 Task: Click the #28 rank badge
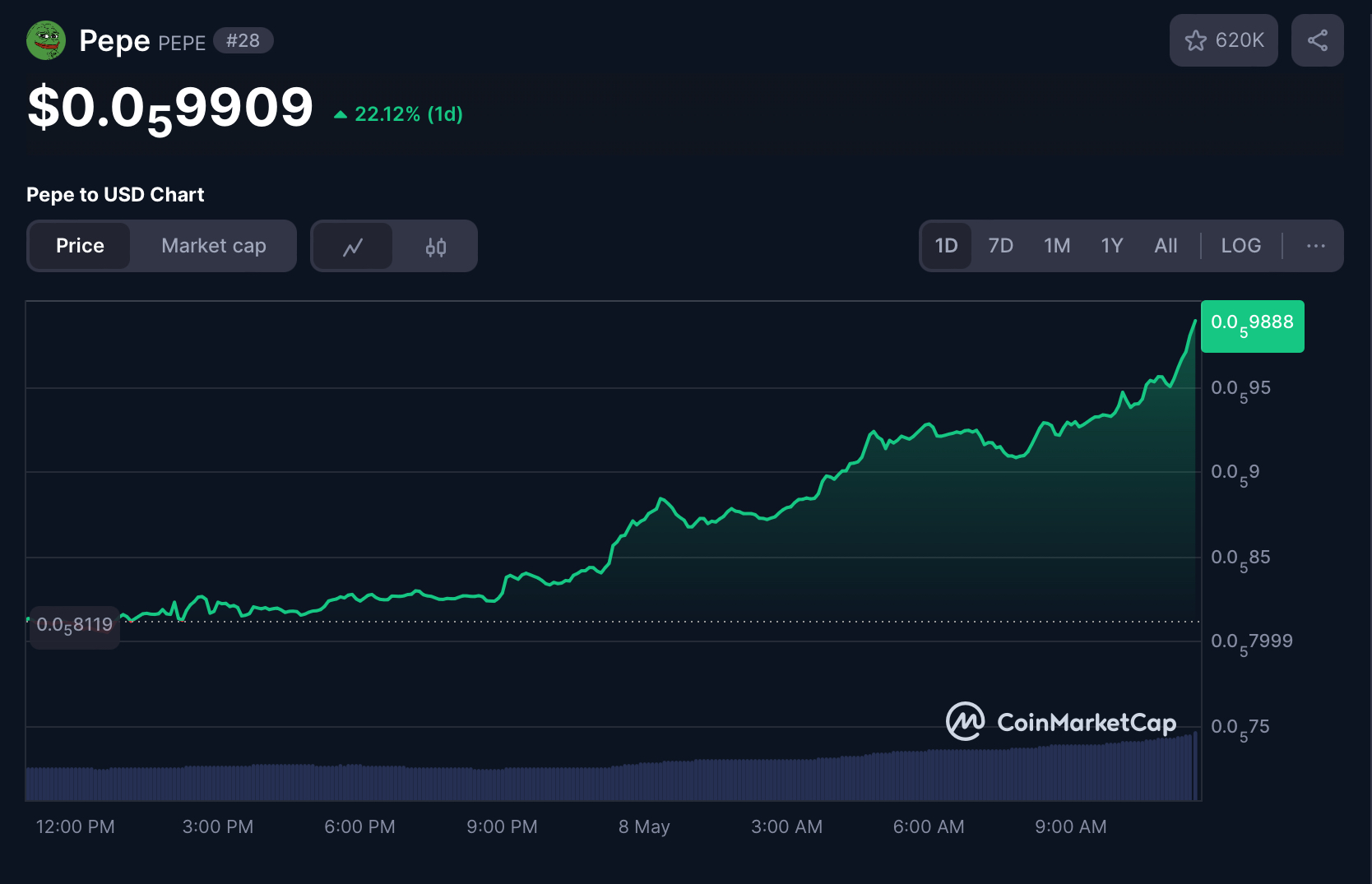(x=243, y=40)
